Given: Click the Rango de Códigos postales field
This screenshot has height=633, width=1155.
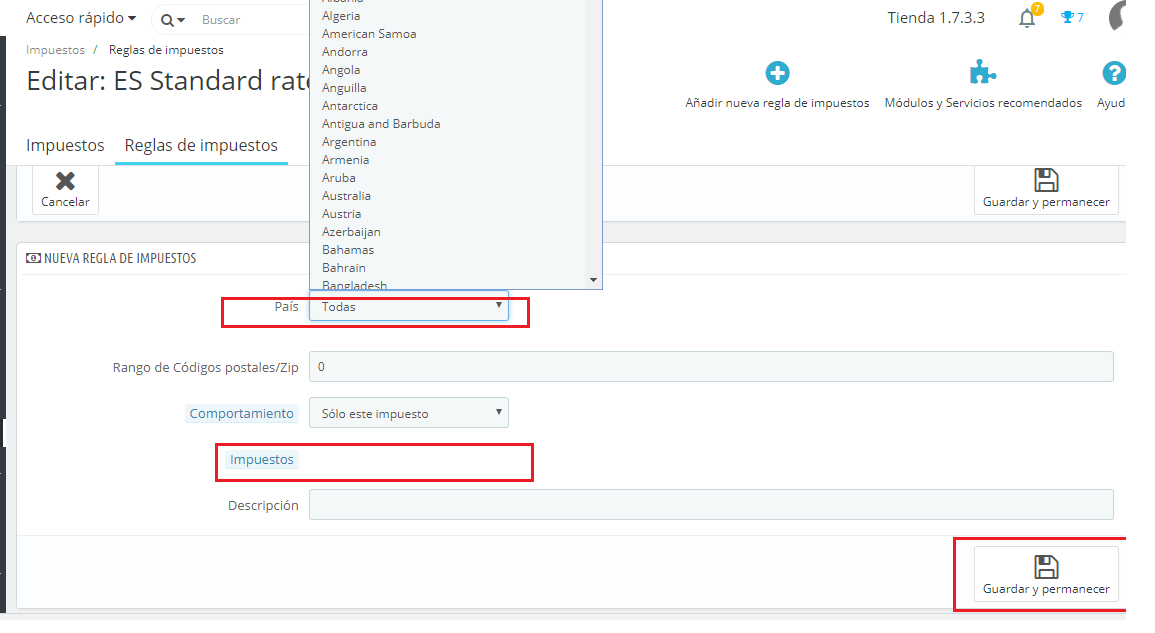Looking at the screenshot, I should click(711, 367).
